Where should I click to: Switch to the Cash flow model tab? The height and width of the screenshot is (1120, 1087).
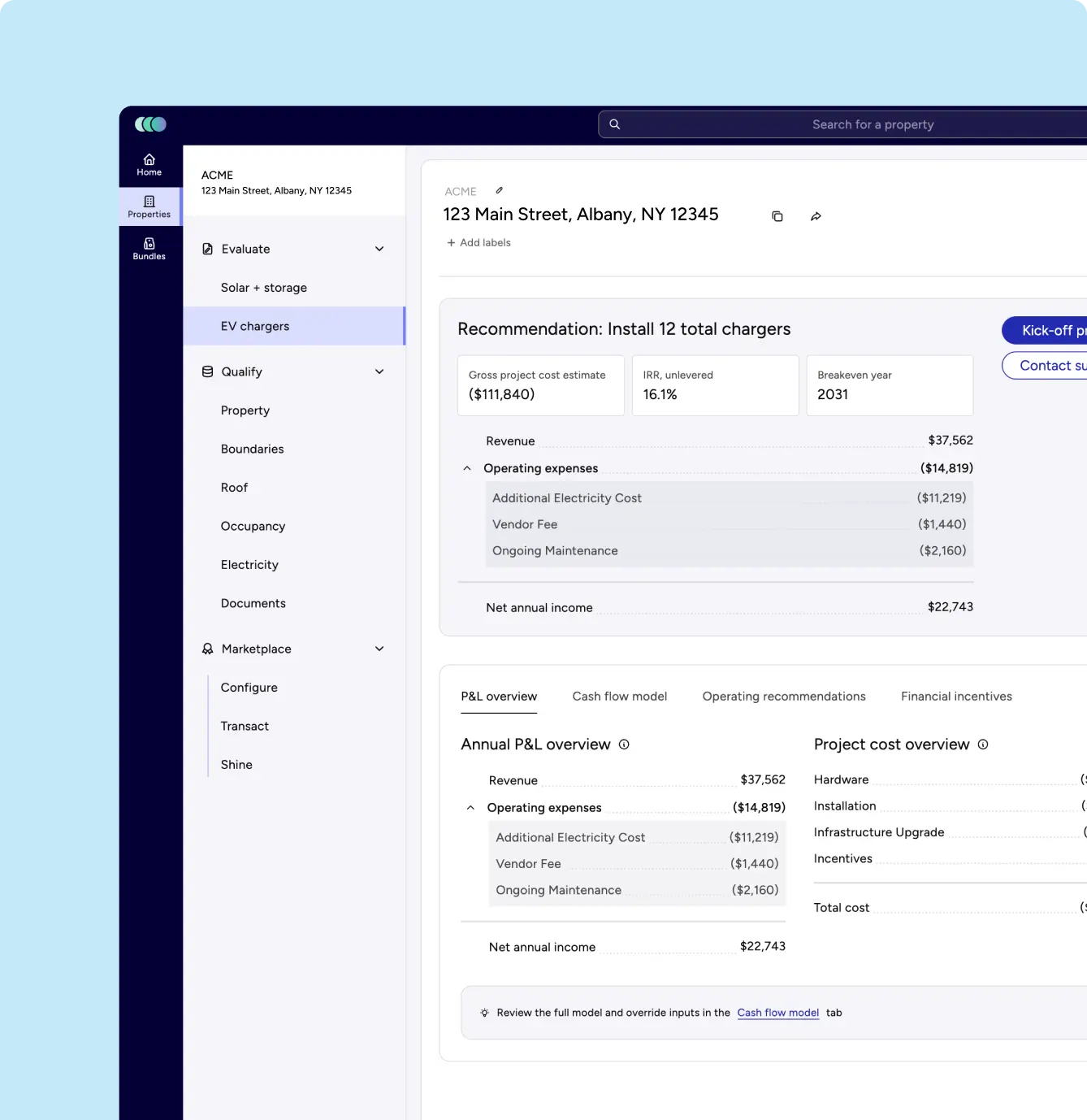620,697
